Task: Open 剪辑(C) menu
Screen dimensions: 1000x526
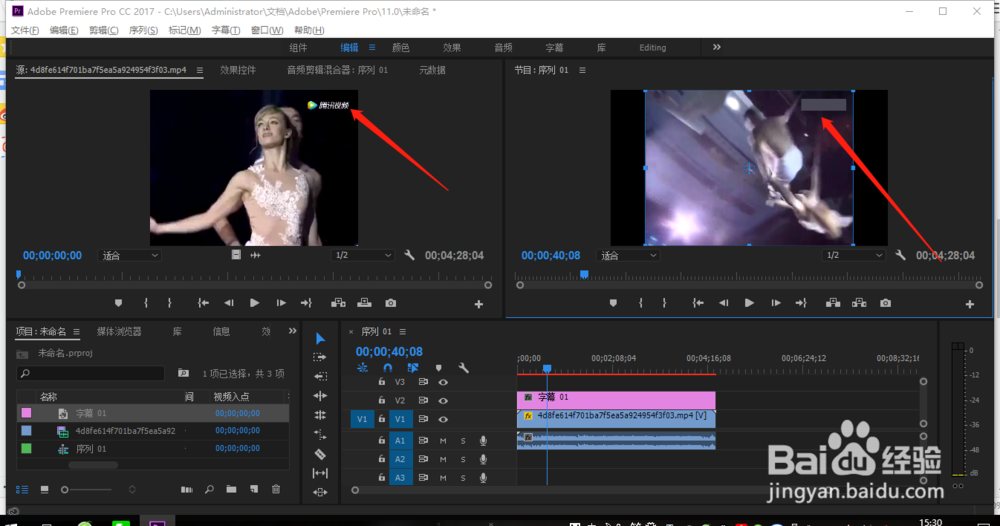Action: (x=103, y=30)
